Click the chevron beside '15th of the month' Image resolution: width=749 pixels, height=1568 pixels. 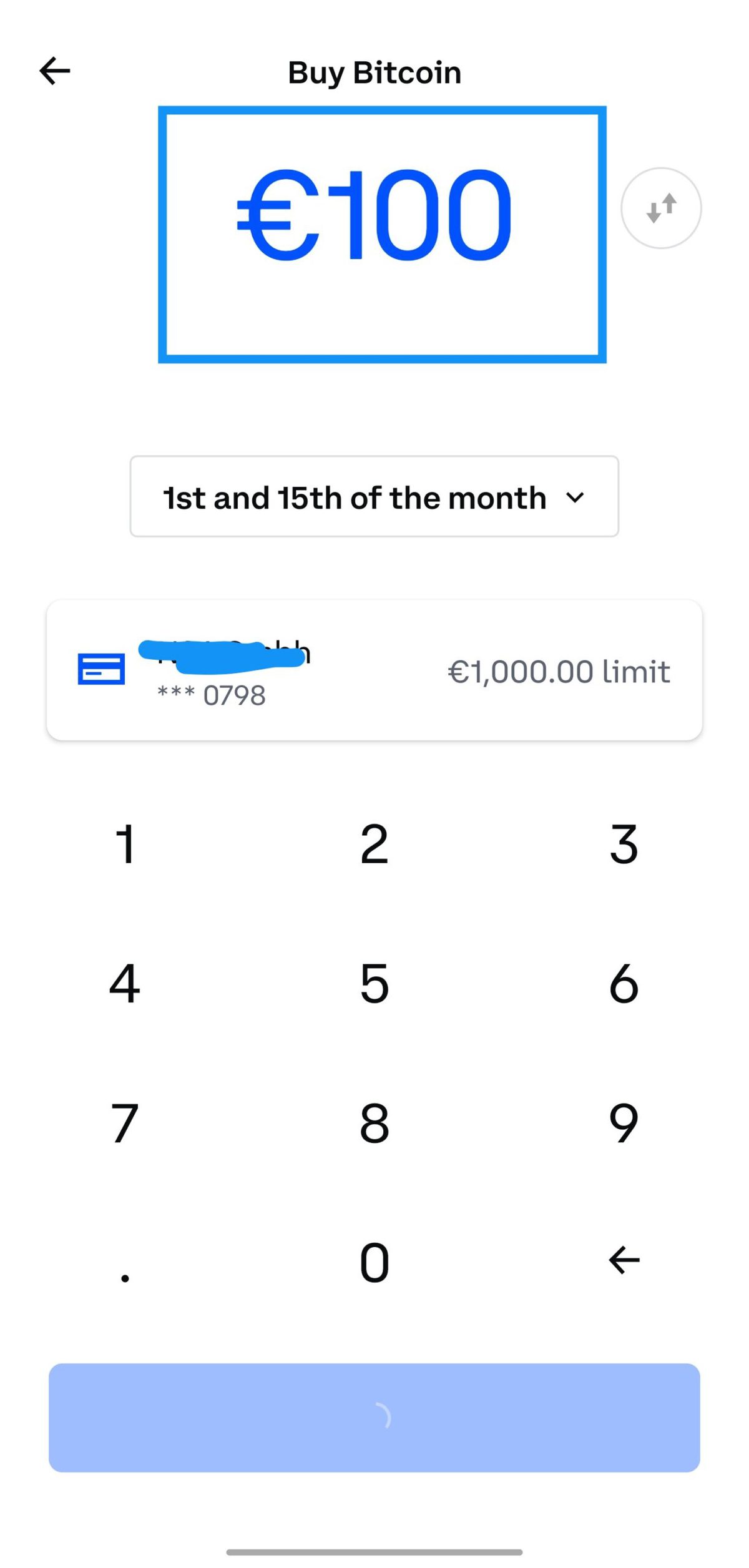click(x=575, y=497)
